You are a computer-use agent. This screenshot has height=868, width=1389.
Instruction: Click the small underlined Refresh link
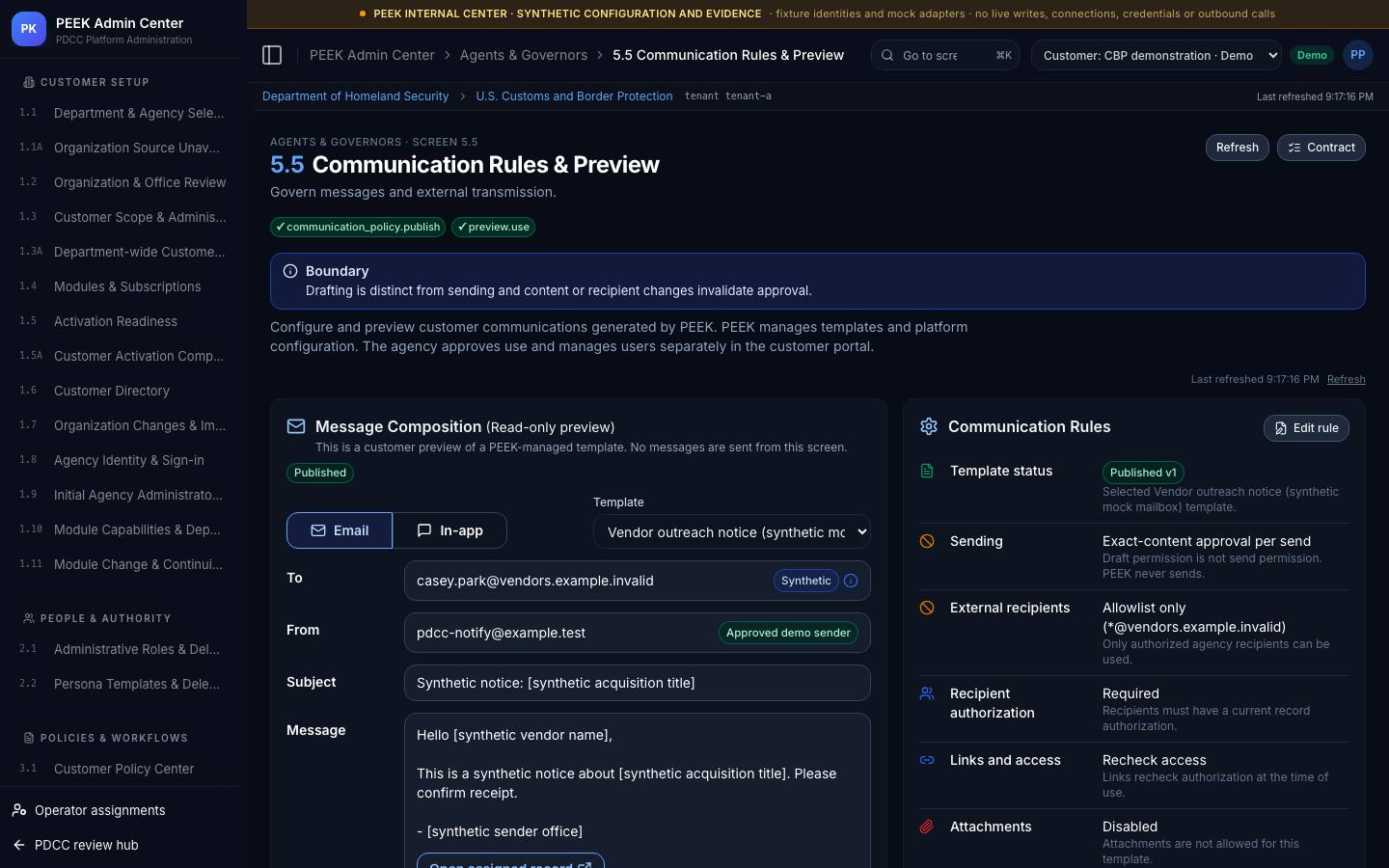pos(1347,379)
